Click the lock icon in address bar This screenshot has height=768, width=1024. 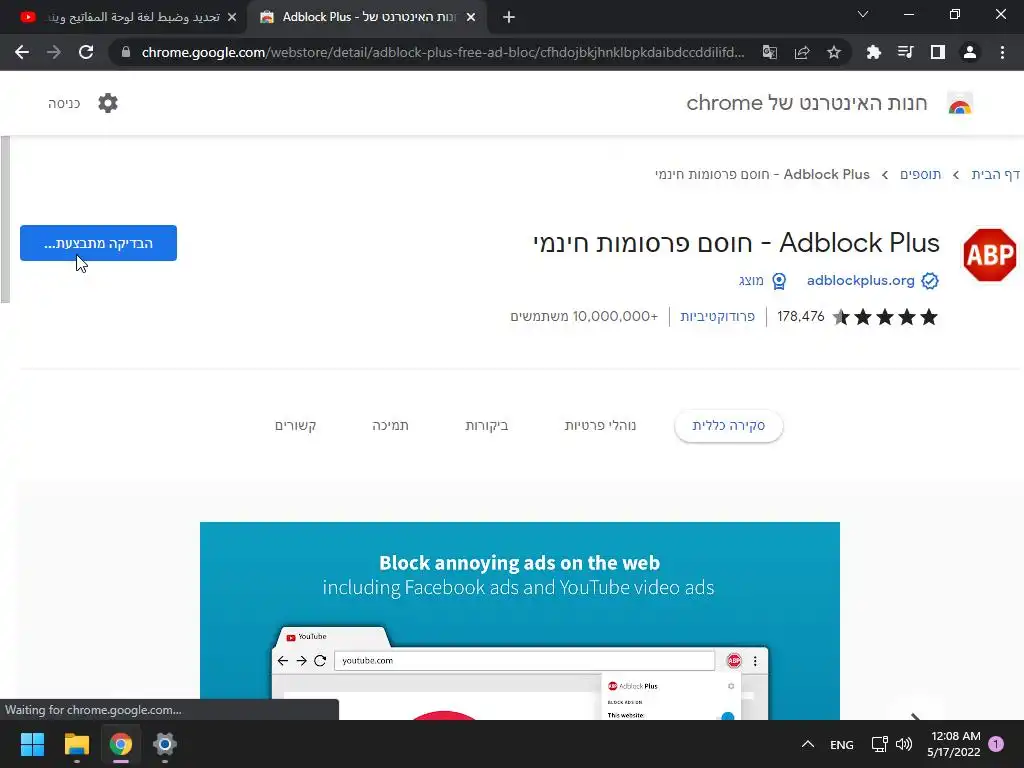pos(126,52)
